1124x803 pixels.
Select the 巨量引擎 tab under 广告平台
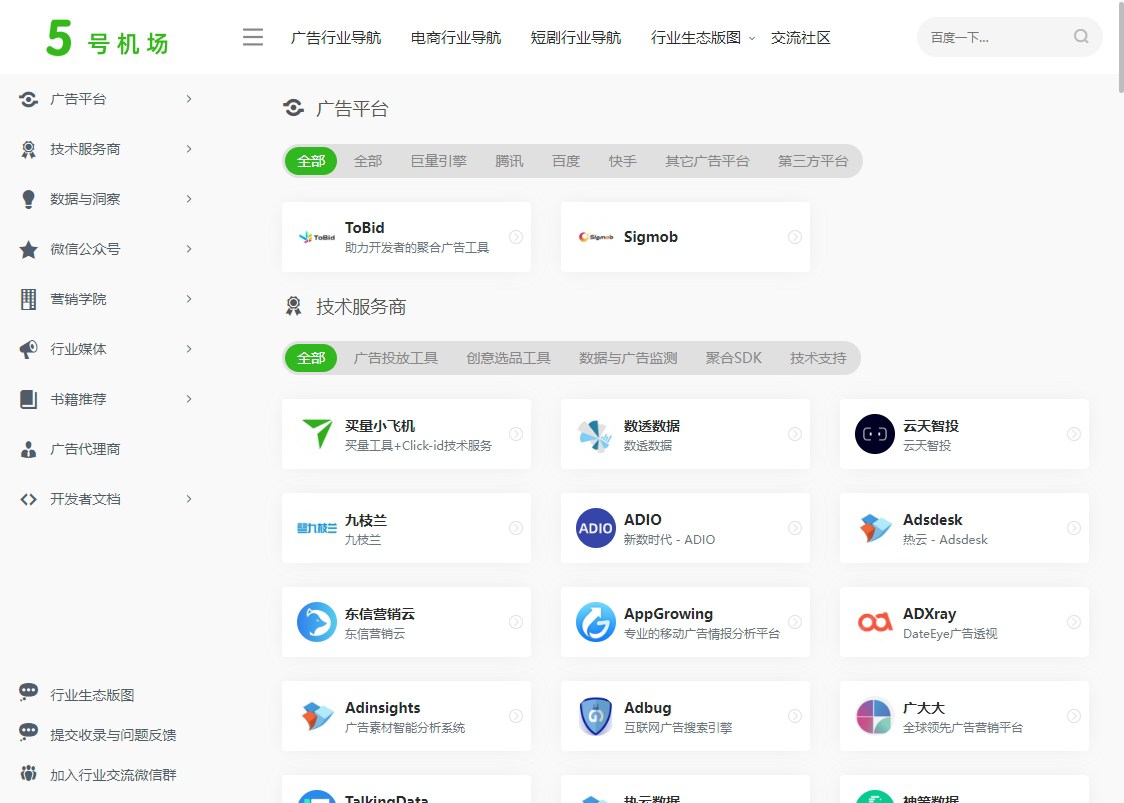[x=439, y=161]
